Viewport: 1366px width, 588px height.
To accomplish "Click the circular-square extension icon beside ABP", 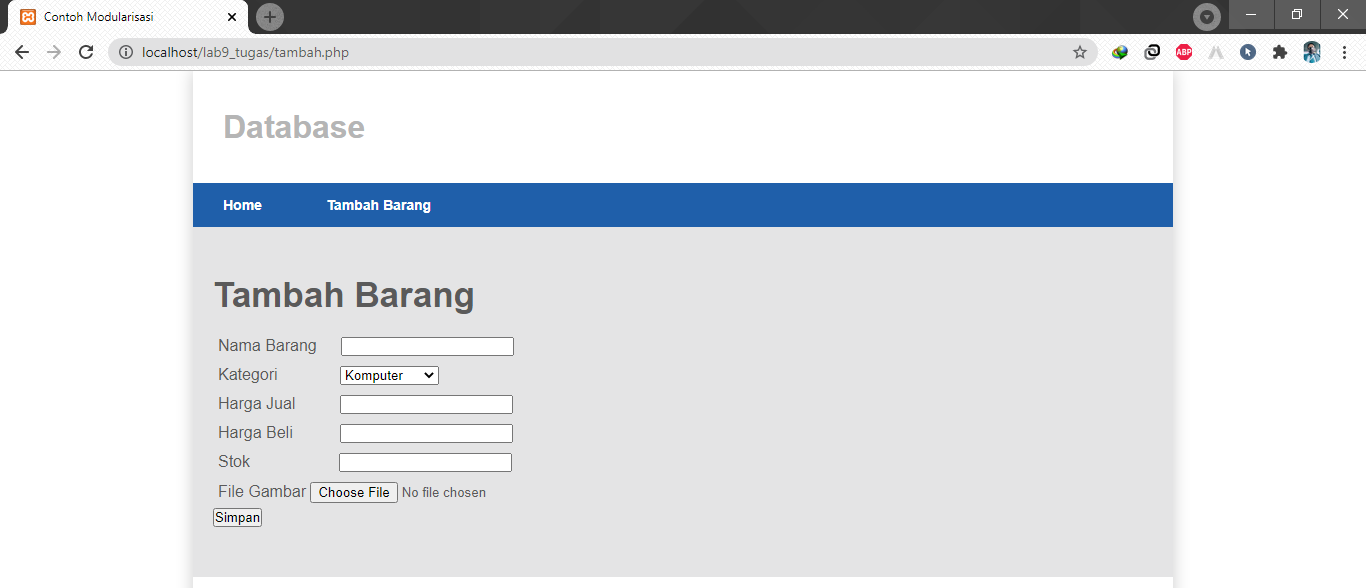I will tap(1152, 52).
